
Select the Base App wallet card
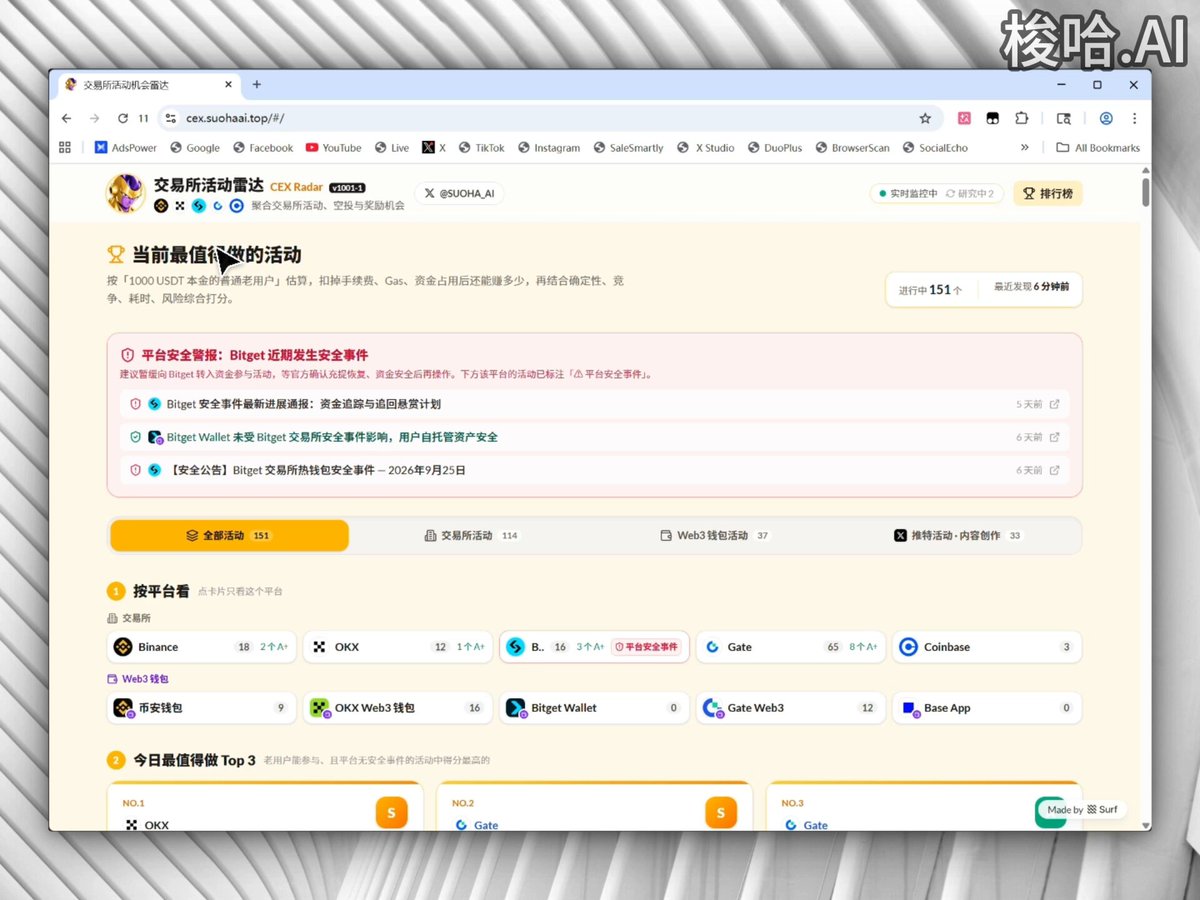pos(987,708)
